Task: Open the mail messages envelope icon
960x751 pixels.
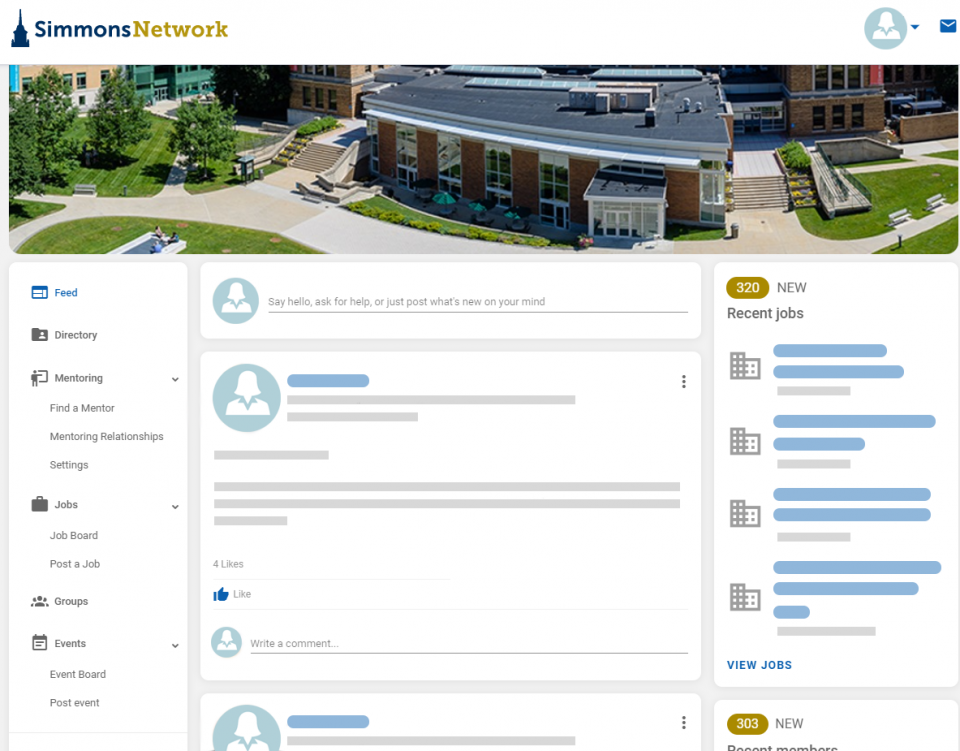Action: pyautogui.click(x=947, y=27)
